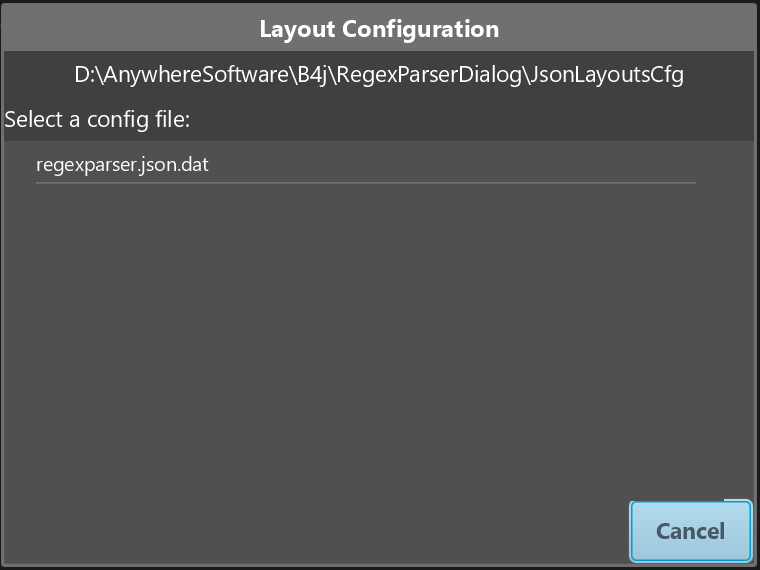Click the "Select a config file:" label

click(97, 119)
